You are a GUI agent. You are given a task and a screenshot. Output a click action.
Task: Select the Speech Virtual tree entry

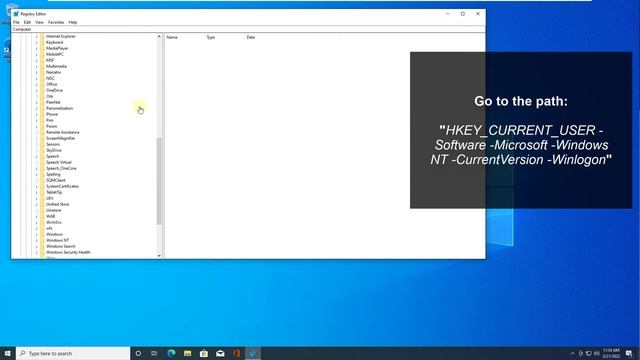coord(59,162)
